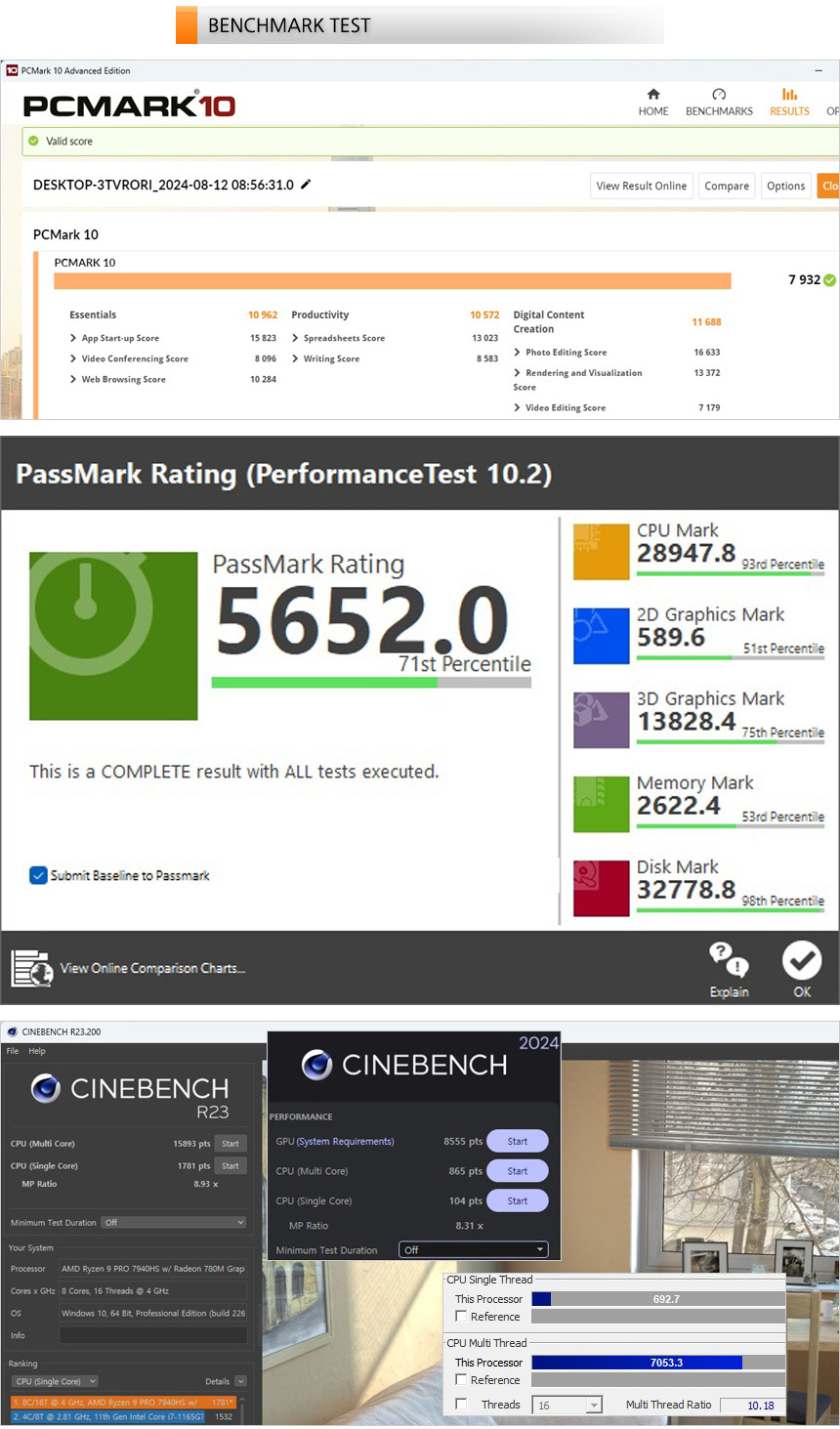This screenshot has height=1429, width=840.
Task: Click the Cinebench R23.200 title bar icon
Action: tap(12, 1031)
